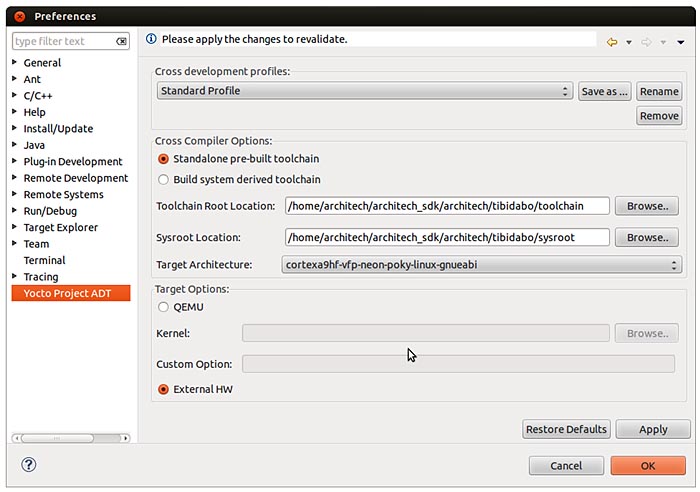The height and width of the screenshot is (492, 700).
Task: Browse for Toolchain Root Location
Action: pos(647,206)
